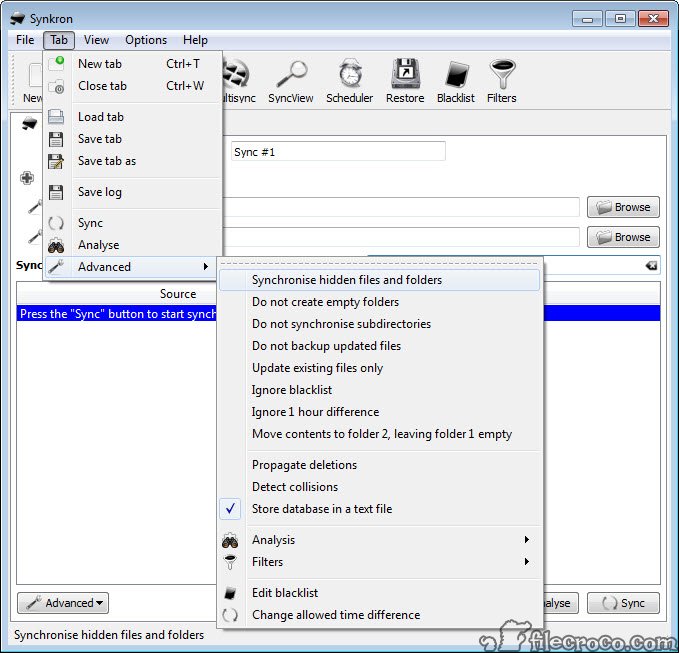Select Change allowed time difference entry
This screenshot has height=653, width=679.
coord(379,615)
